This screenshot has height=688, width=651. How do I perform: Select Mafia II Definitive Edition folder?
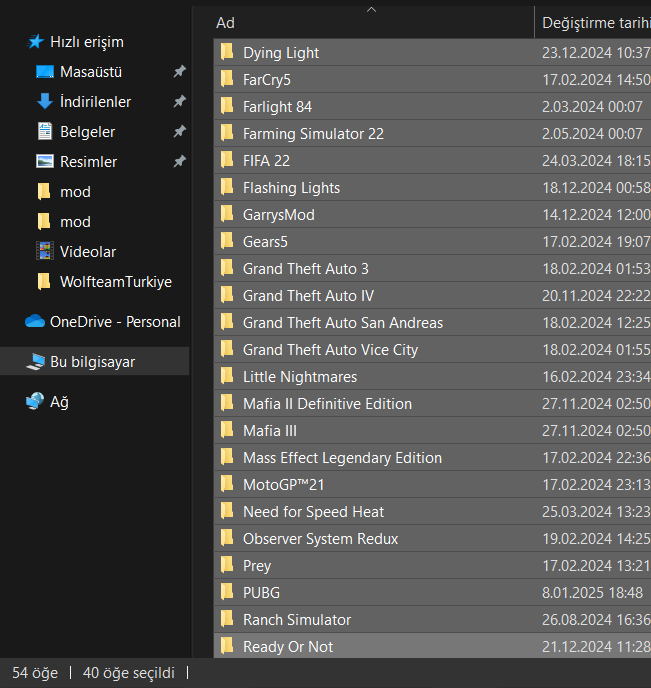click(x=327, y=404)
